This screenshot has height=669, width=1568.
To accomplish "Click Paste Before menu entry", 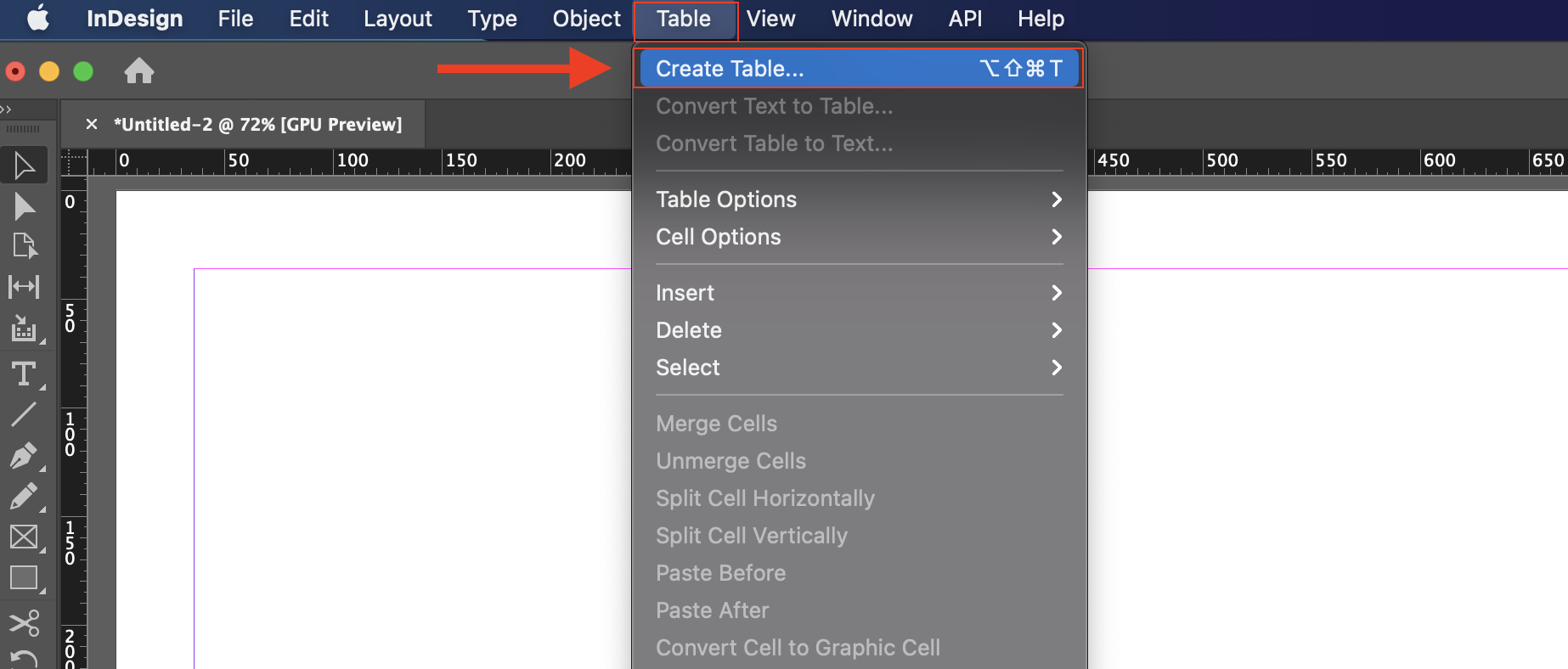I will tap(859, 573).
